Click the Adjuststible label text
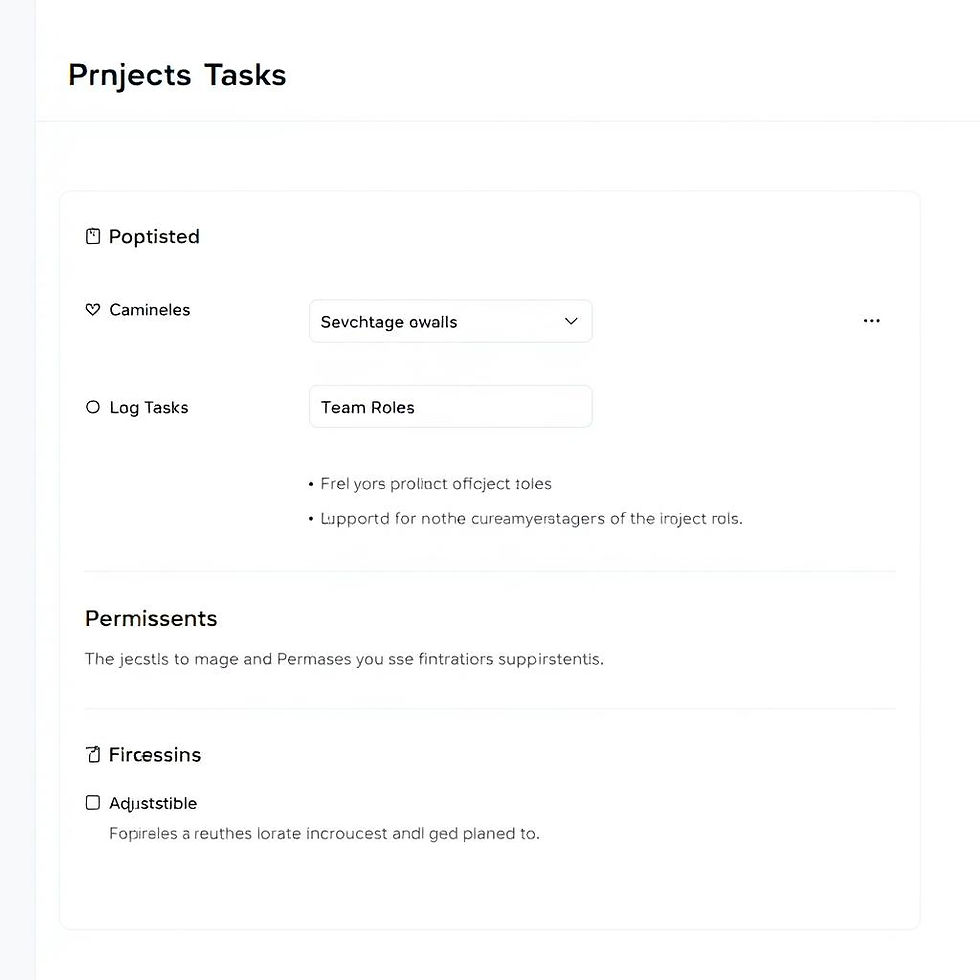This screenshot has height=980, width=980. (153, 803)
